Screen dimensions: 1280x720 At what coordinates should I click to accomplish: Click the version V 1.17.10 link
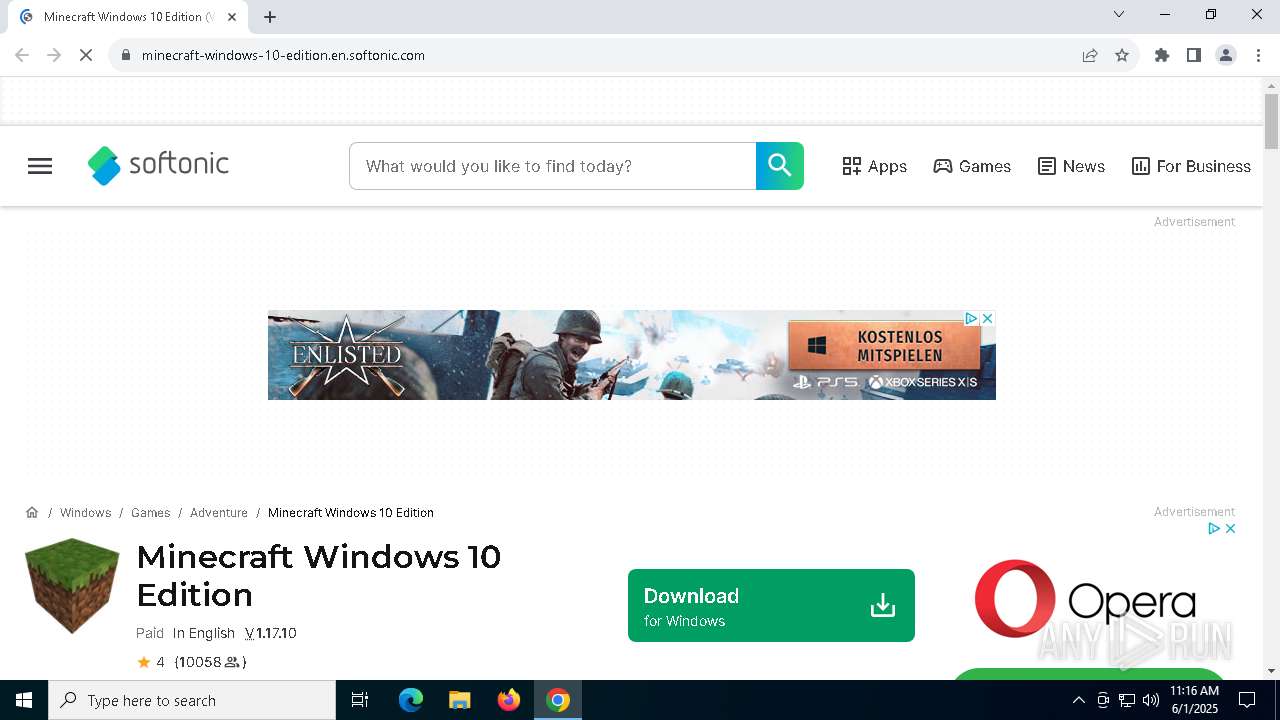pyautogui.click(x=270, y=633)
